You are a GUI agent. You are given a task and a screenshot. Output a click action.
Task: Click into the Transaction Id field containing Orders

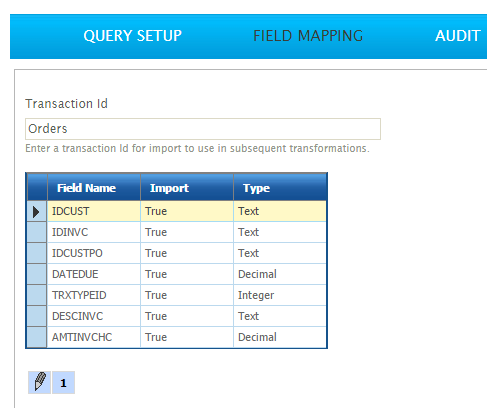(203, 129)
